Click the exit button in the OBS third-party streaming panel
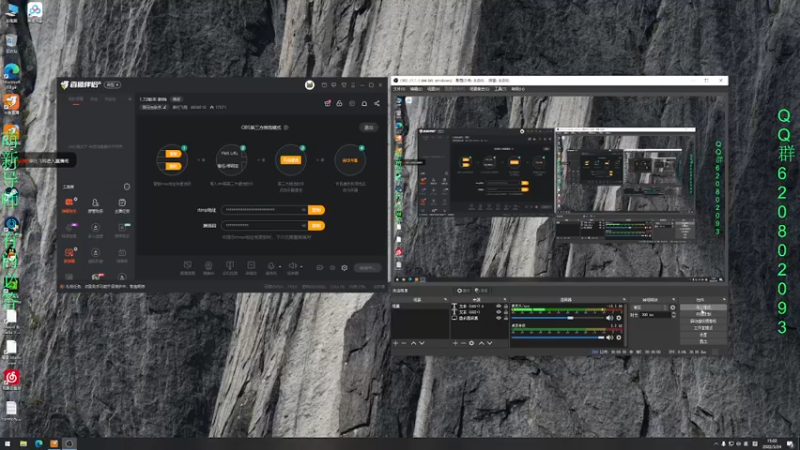800x450 pixels. tap(368, 127)
